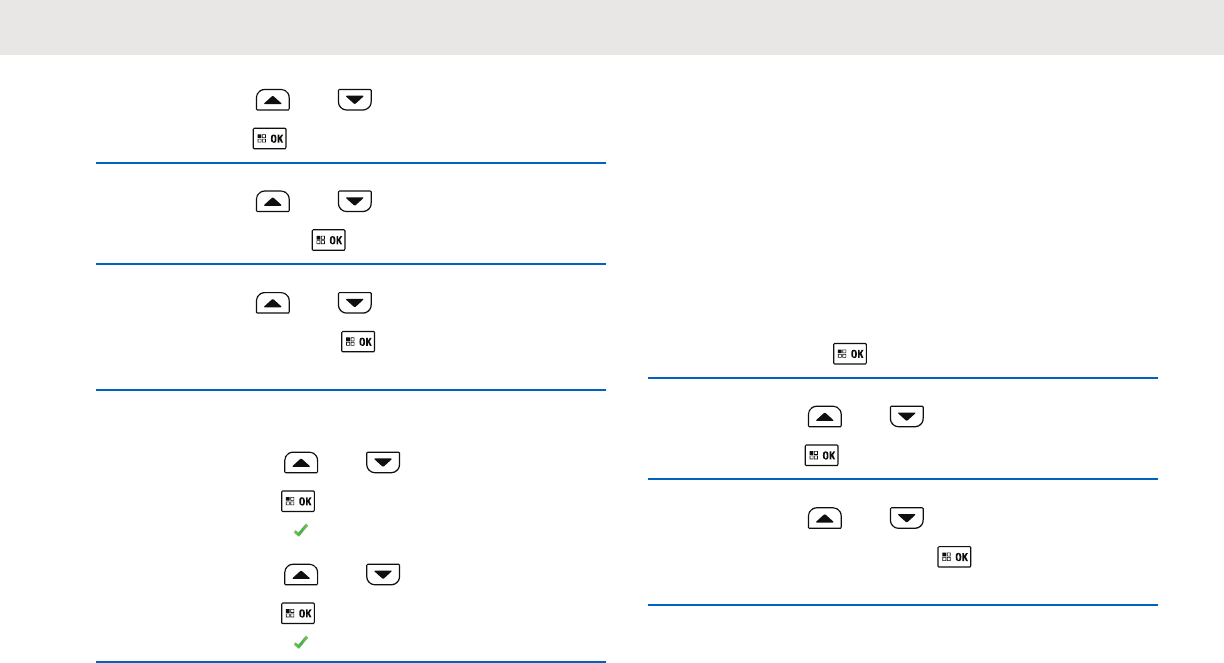Click down arrow in third left-column section
The image size is (1224, 663).
point(354,302)
